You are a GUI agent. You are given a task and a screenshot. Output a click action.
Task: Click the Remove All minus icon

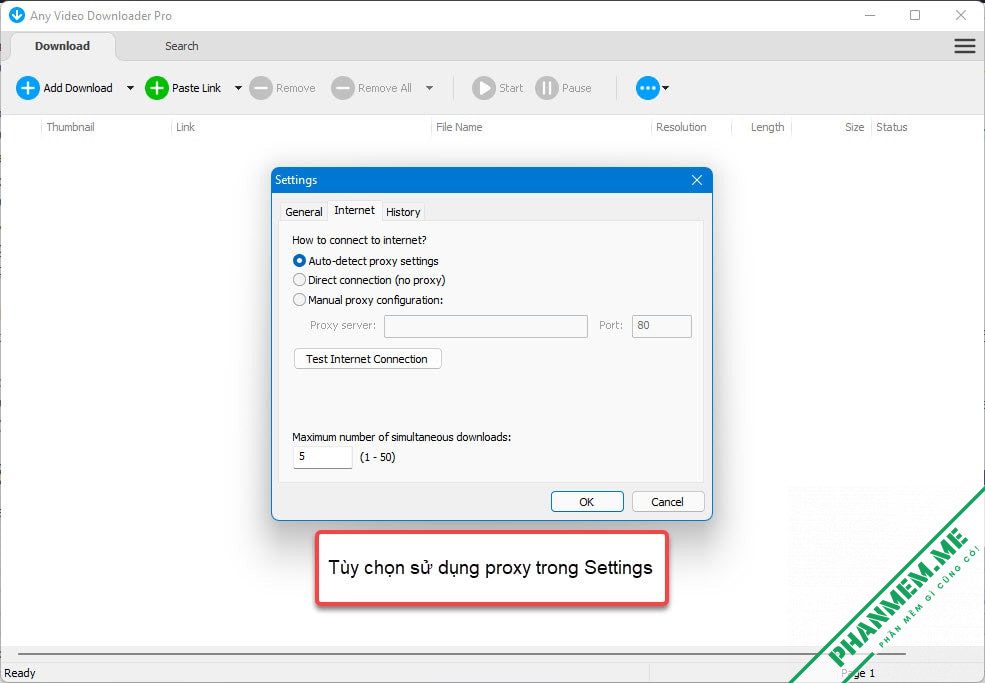pyautogui.click(x=343, y=88)
